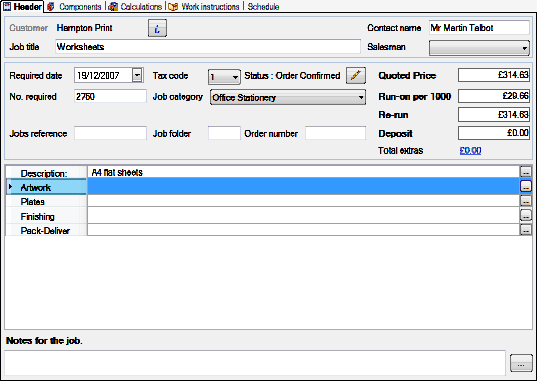Viewport: 537px width, 381px height.
Task: Click the Contact name field
Action: coord(479,28)
